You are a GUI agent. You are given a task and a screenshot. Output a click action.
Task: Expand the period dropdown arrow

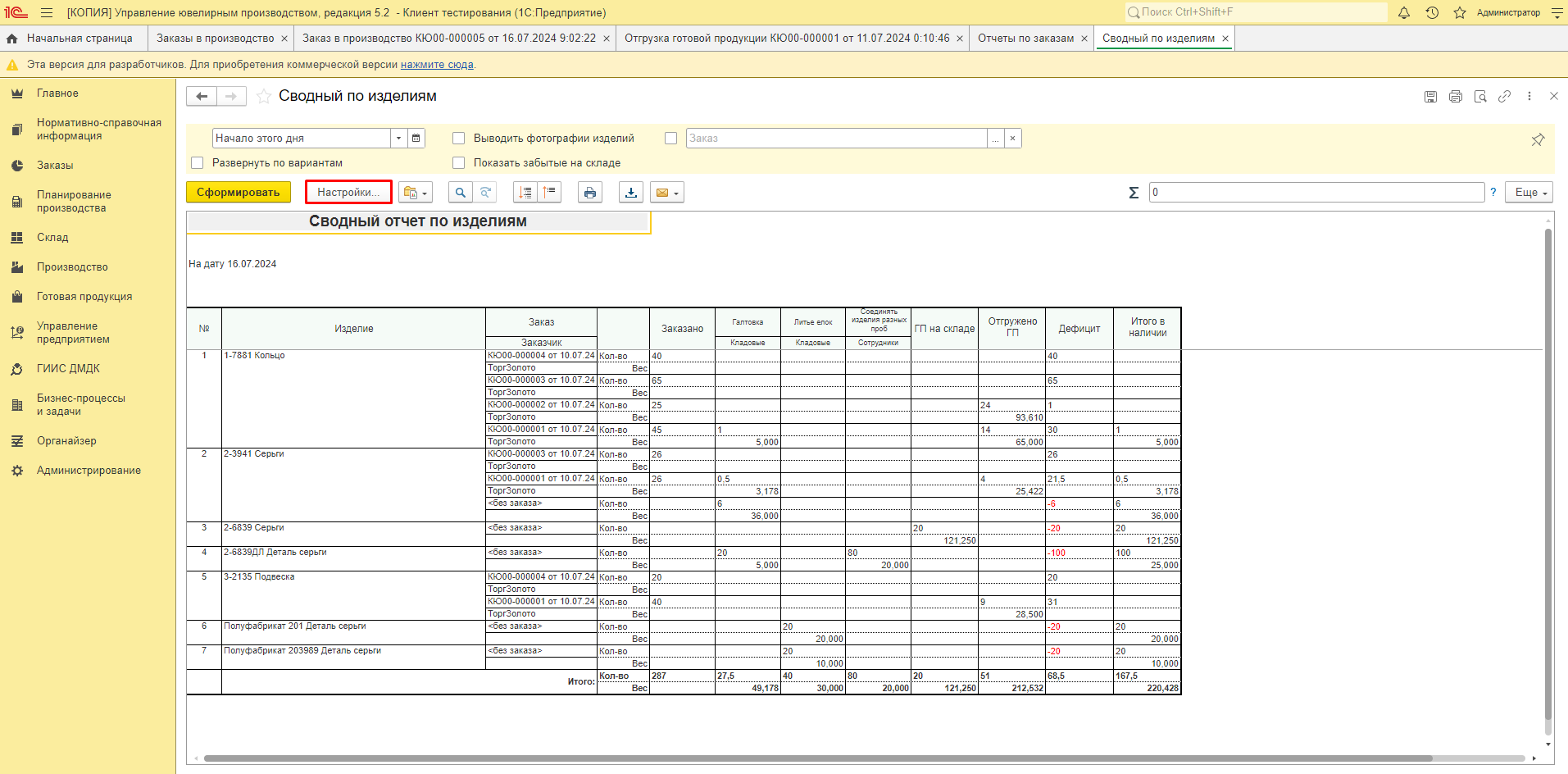point(399,139)
